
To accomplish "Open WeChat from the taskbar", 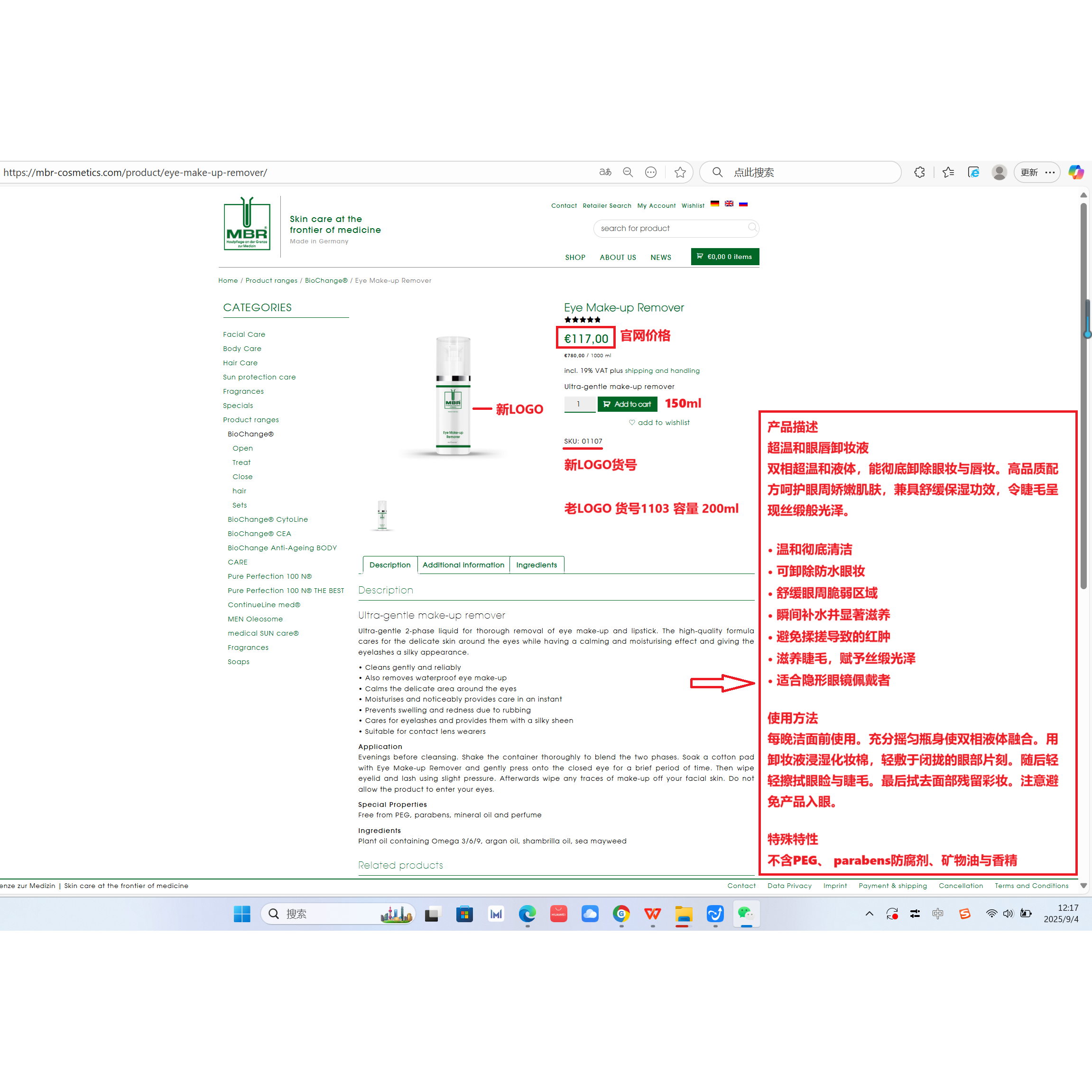I will [746, 913].
